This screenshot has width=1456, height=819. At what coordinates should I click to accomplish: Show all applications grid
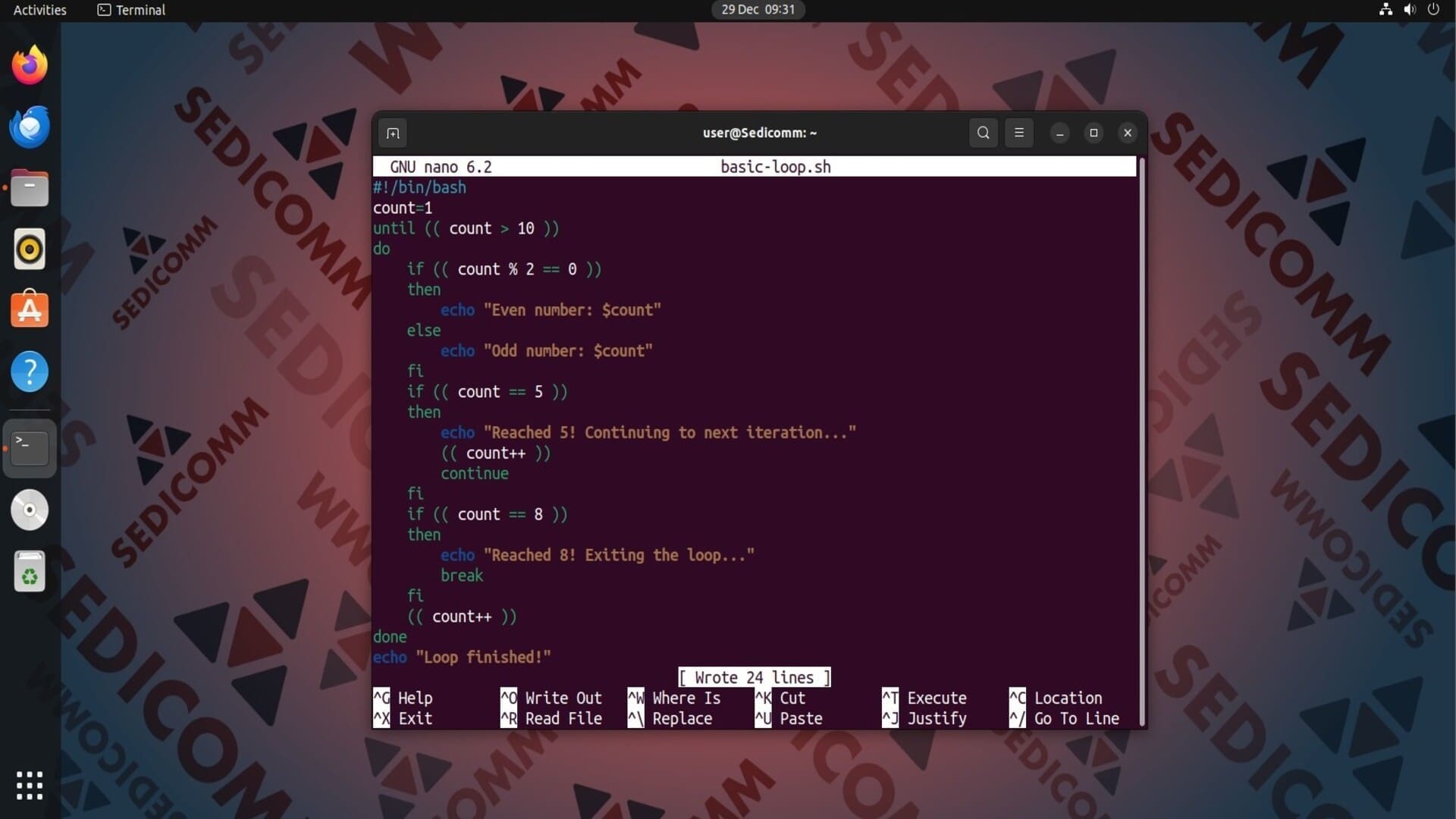(x=30, y=785)
